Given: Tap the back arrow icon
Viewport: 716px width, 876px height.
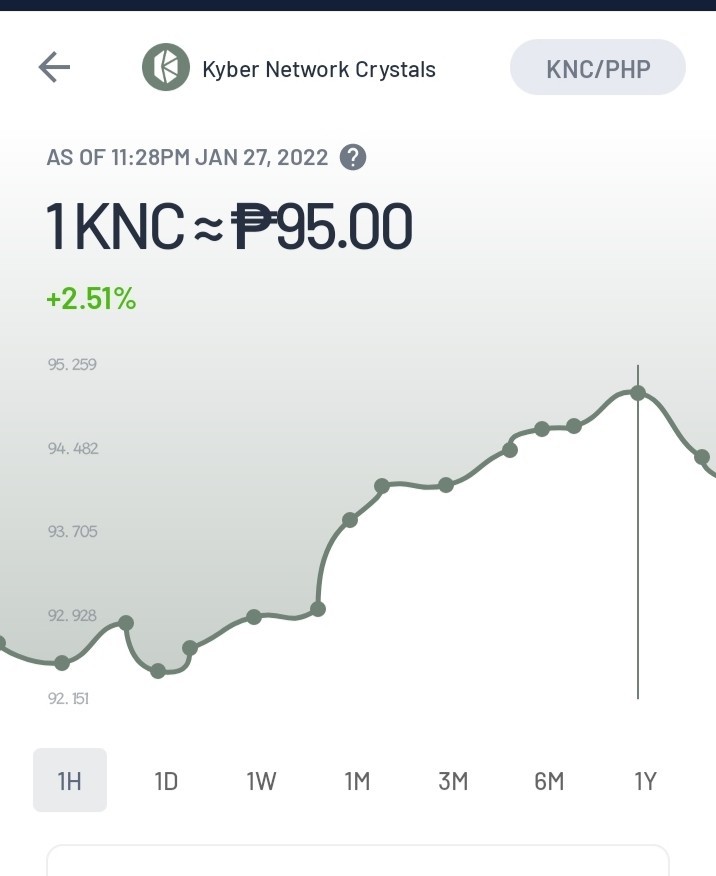Looking at the screenshot, I should 54,67.
